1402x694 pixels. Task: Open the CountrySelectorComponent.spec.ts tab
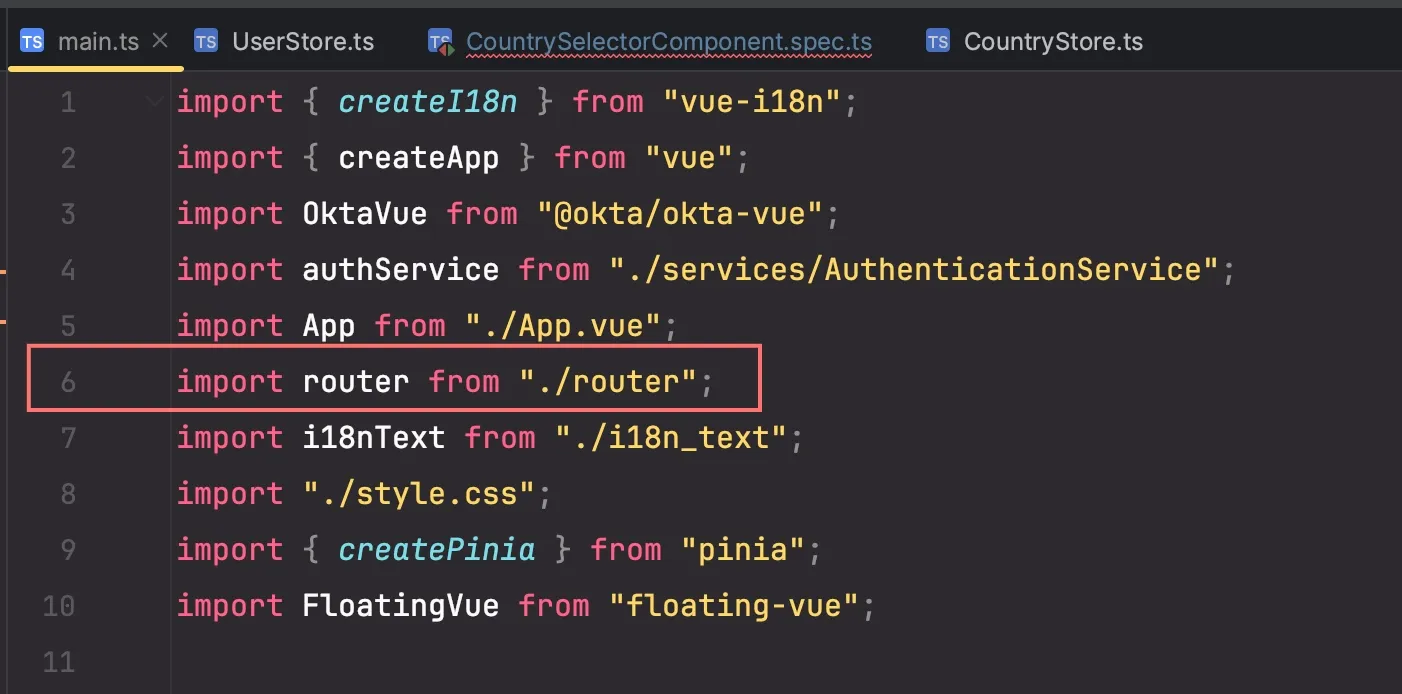click(x=669, y=42)
